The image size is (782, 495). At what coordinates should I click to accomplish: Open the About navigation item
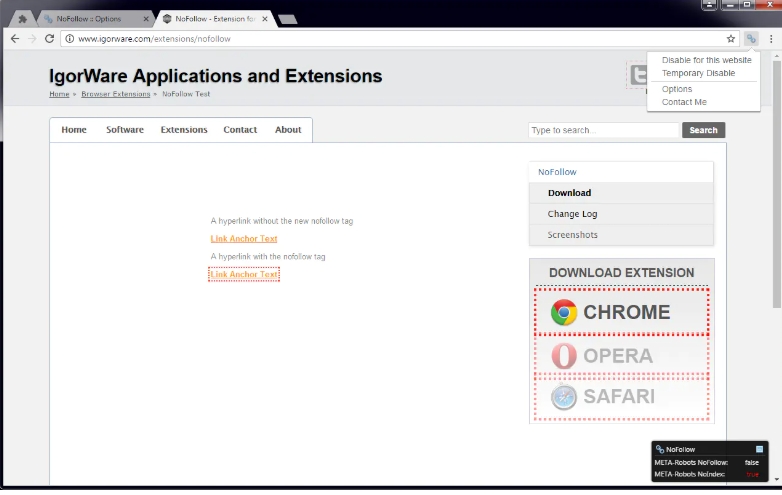288,130
